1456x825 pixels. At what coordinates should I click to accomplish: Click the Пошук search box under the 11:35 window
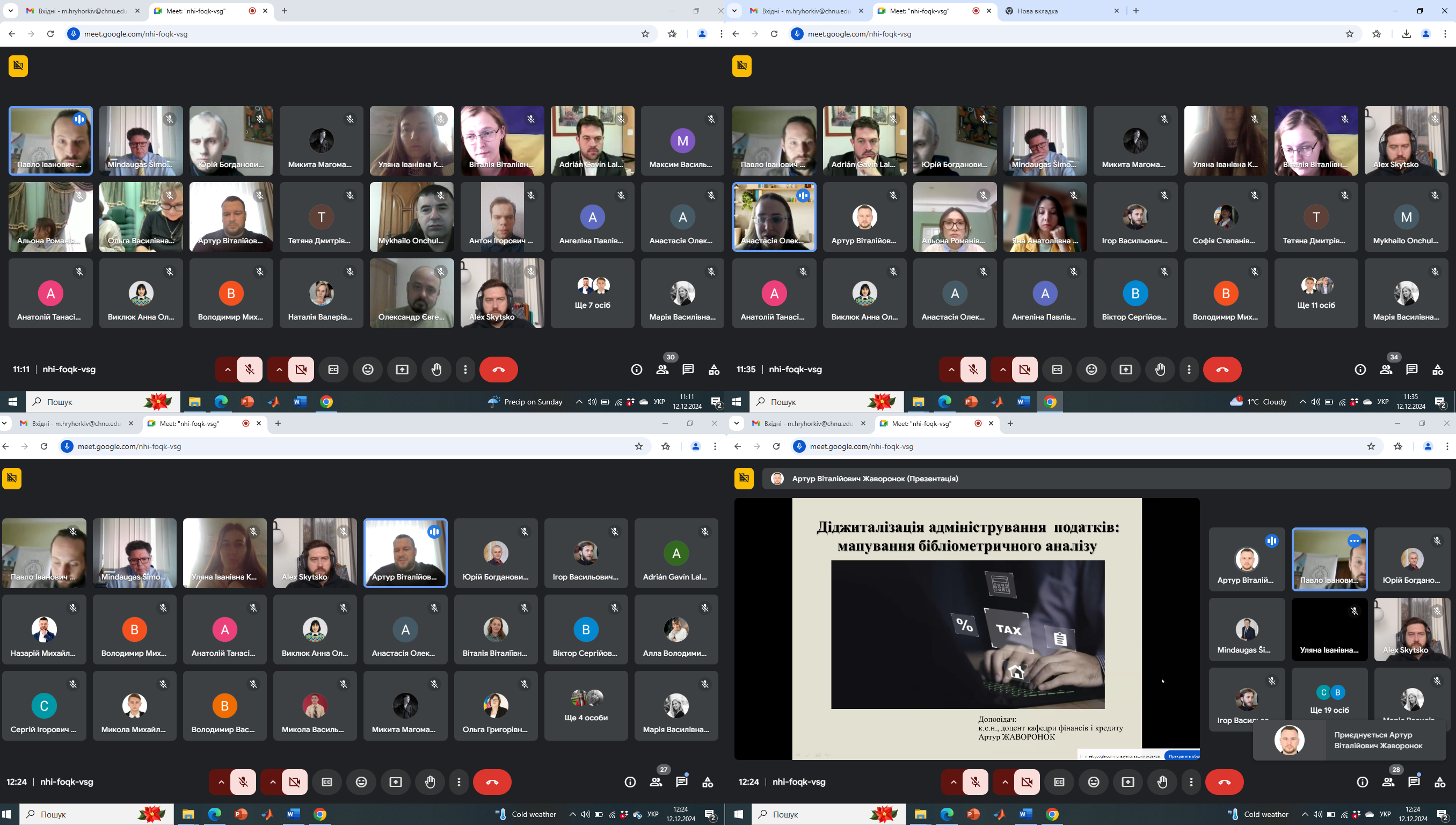click(827, 402)
